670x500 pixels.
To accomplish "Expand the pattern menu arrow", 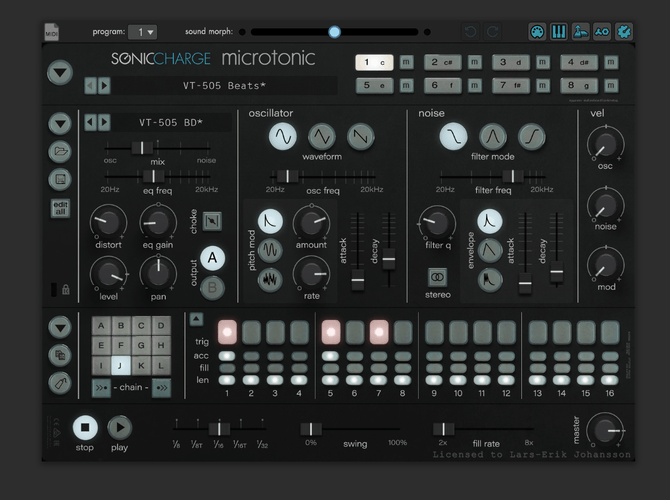I will tap(60, 328).
